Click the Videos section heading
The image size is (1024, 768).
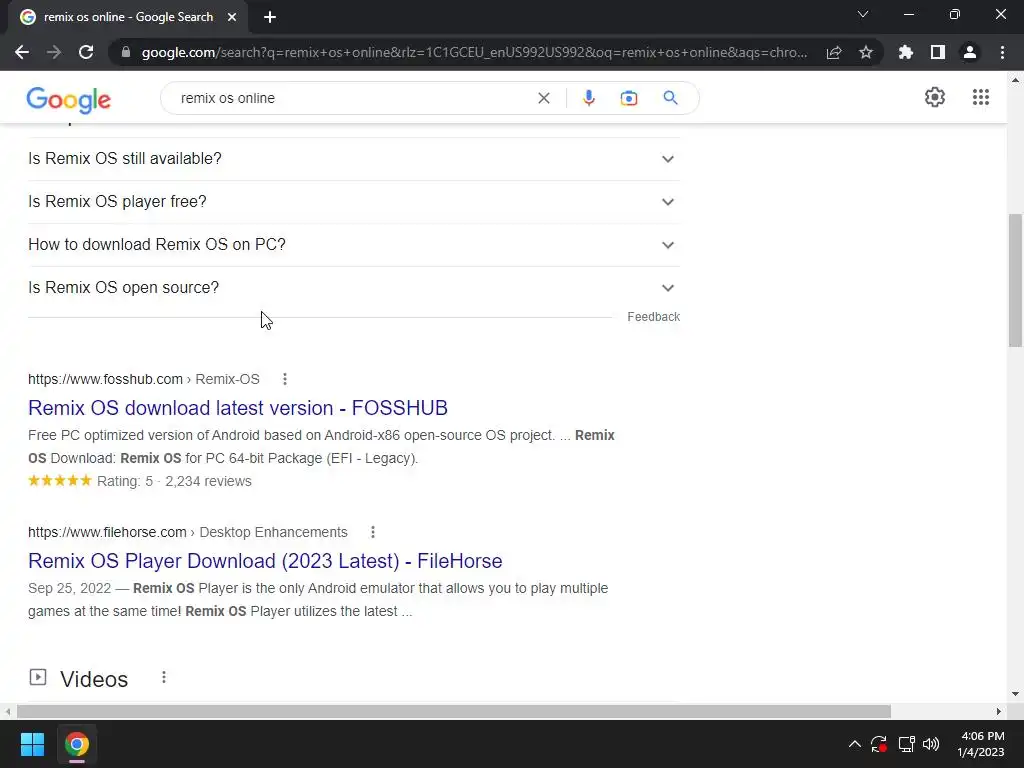click(94, 679)
